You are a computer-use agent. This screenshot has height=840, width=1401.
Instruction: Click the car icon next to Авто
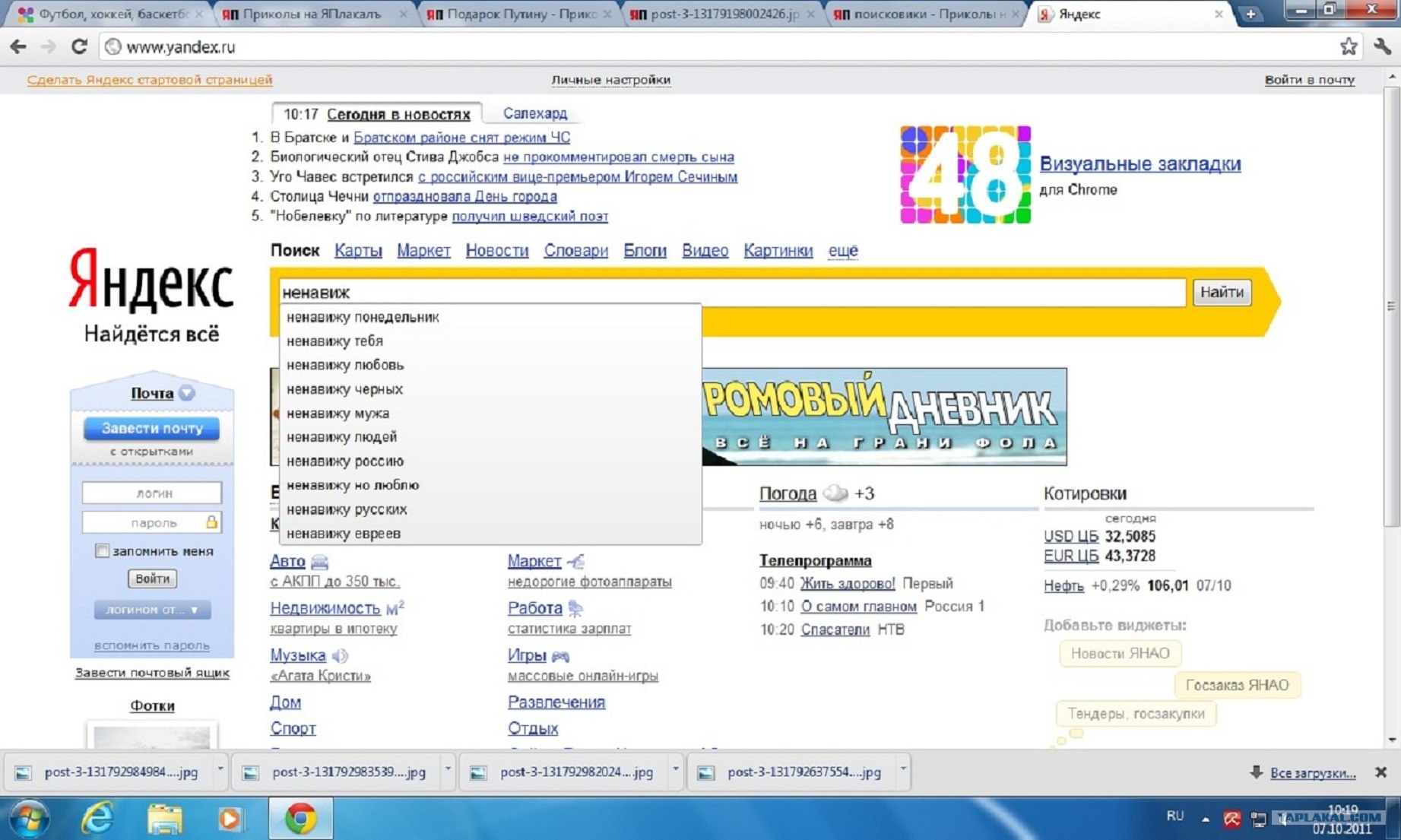tap(319, 562)
